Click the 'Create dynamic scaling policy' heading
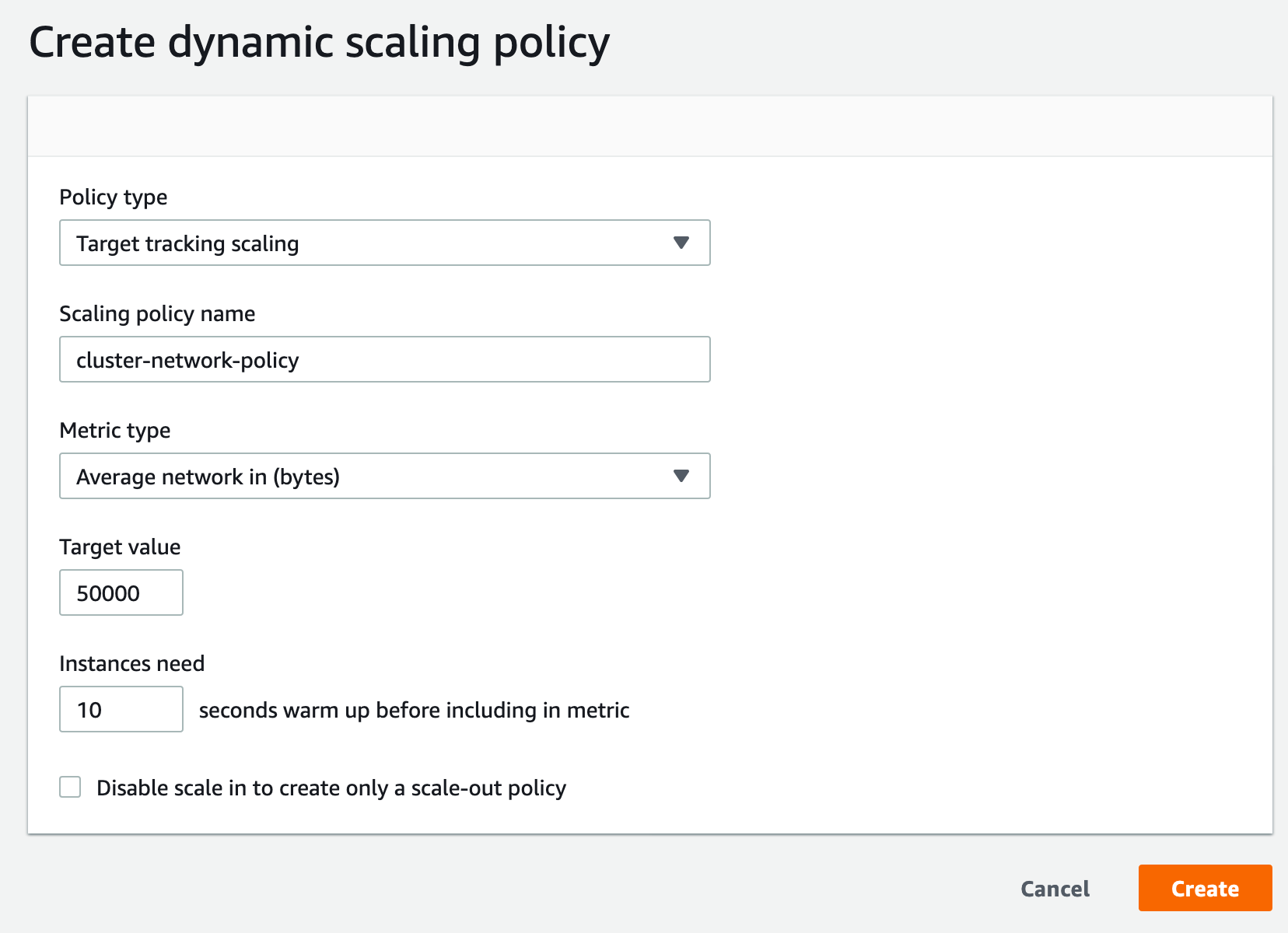The image size is (1288, 933). (319, 43)
